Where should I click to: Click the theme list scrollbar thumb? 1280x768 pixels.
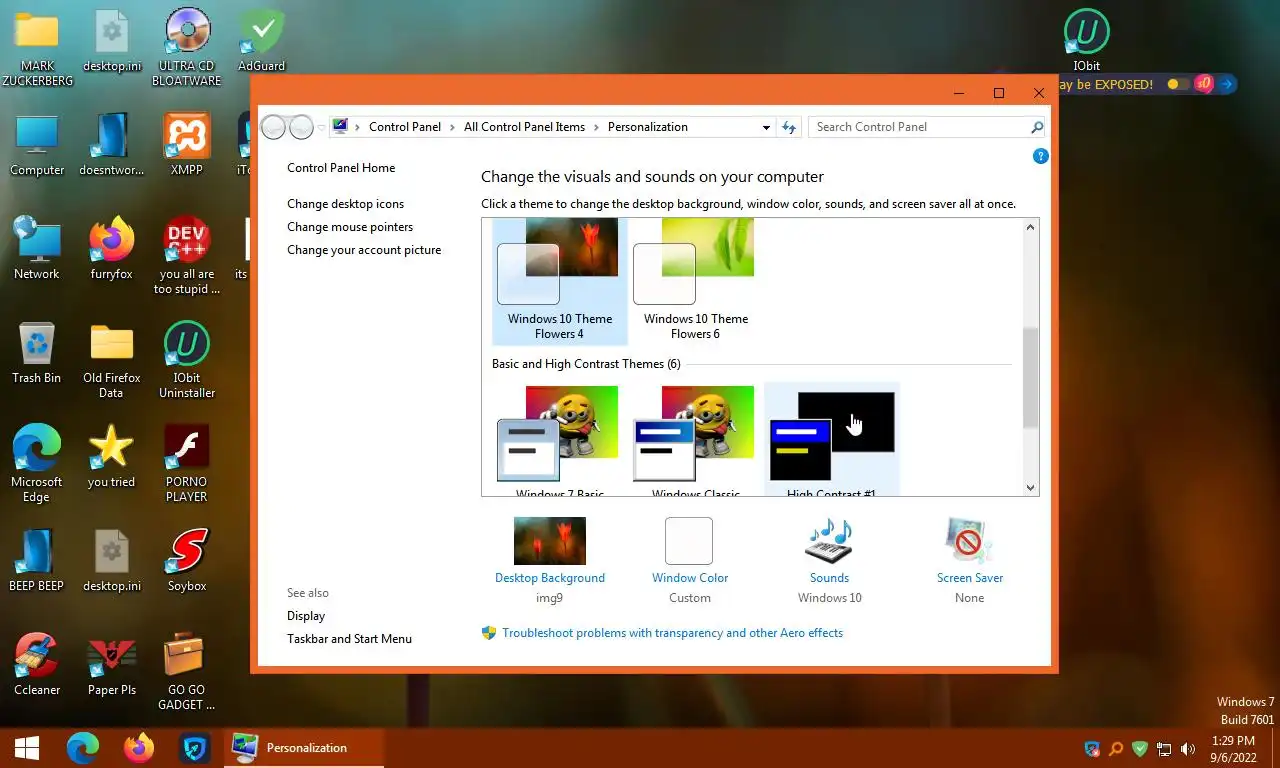(x=1031, y=378)
